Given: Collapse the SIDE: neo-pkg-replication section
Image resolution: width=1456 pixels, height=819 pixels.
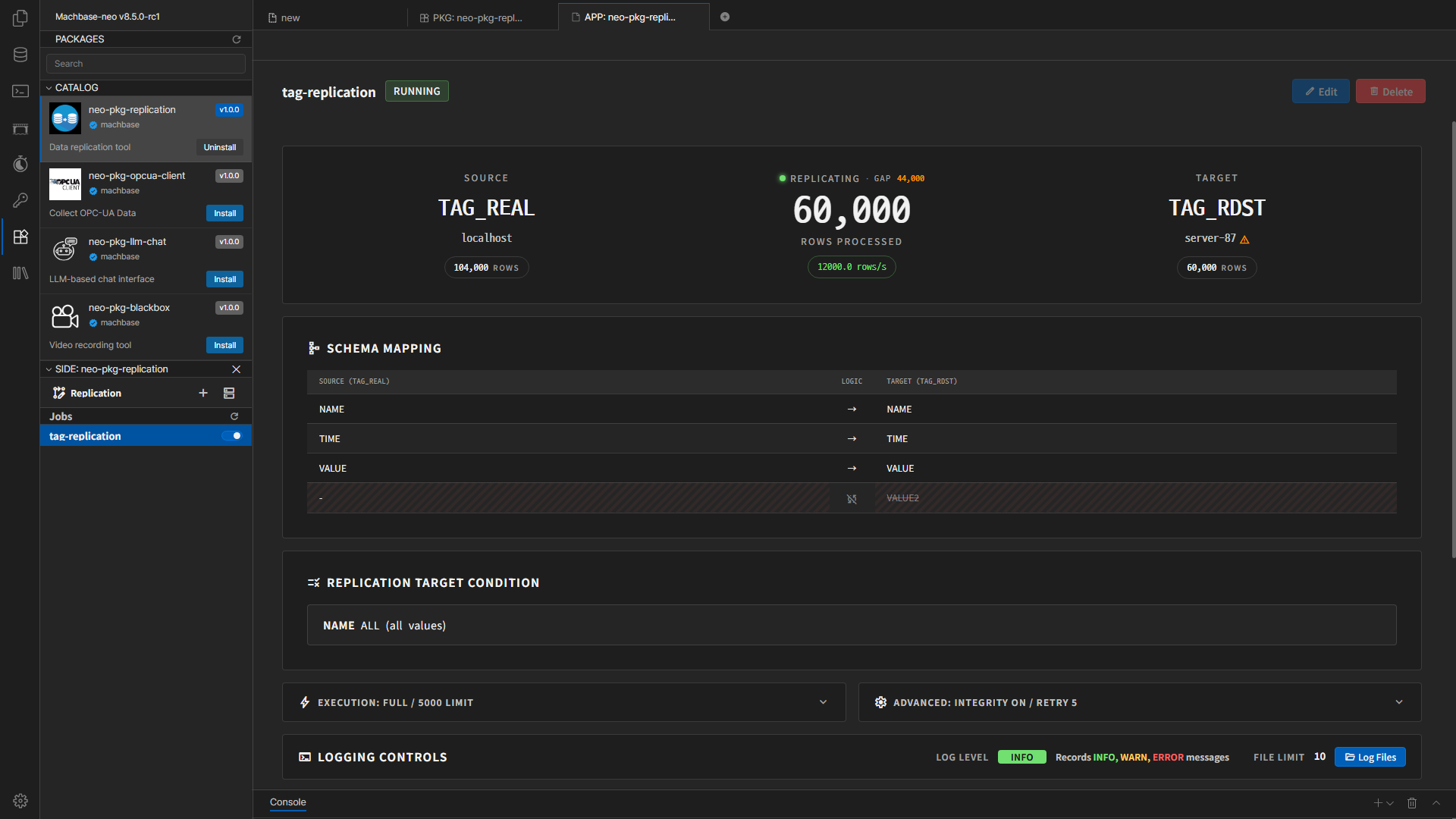Looking at the screenshot, I should (x=49, y=369).
